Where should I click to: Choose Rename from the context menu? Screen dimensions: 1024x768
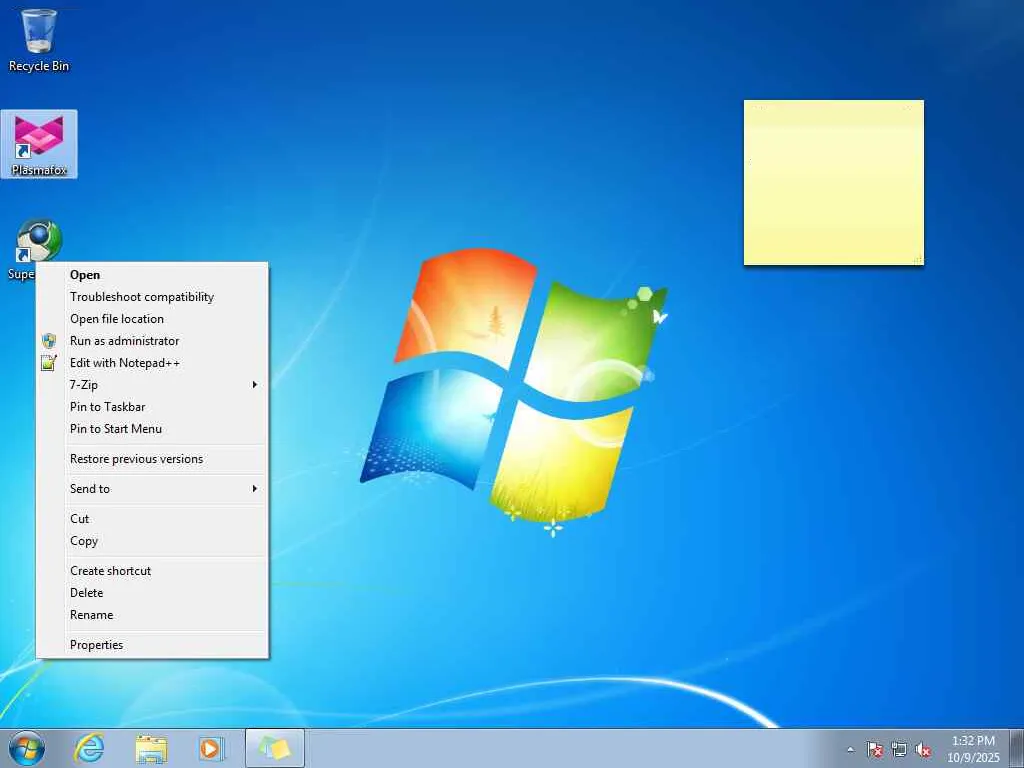pos(152,615)
